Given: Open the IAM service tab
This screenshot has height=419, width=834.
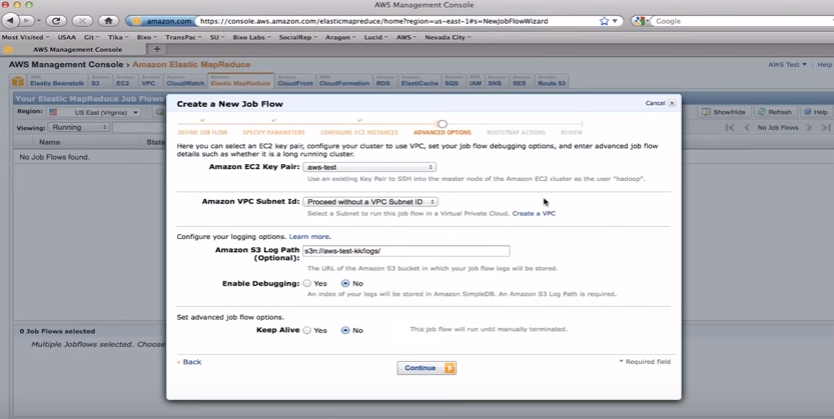Looking at the screenshot, I should pos(476,81).
